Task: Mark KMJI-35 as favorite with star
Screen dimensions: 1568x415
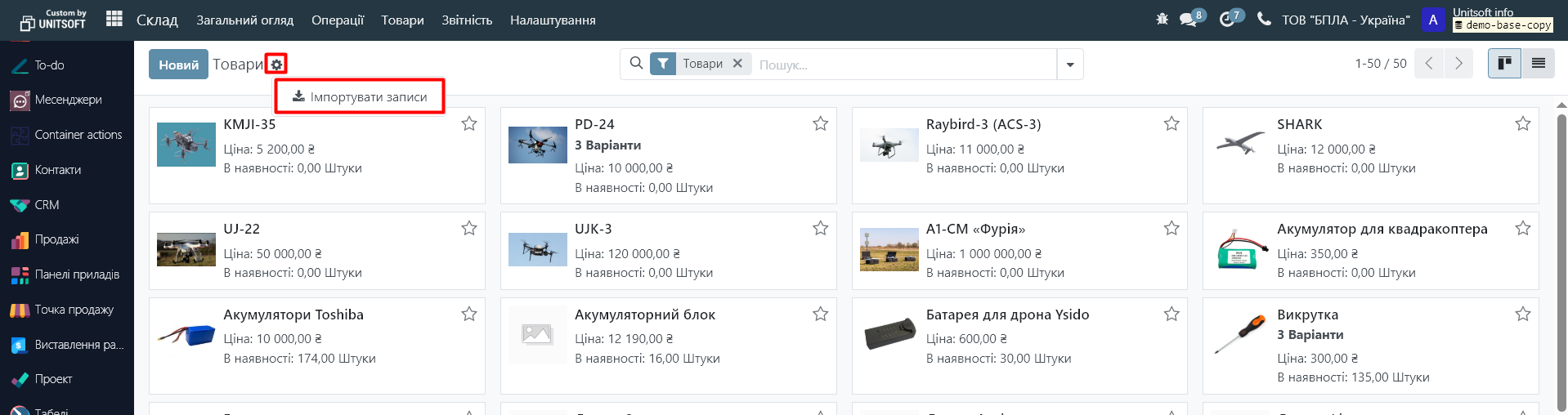Action: (x=469, y=123)
